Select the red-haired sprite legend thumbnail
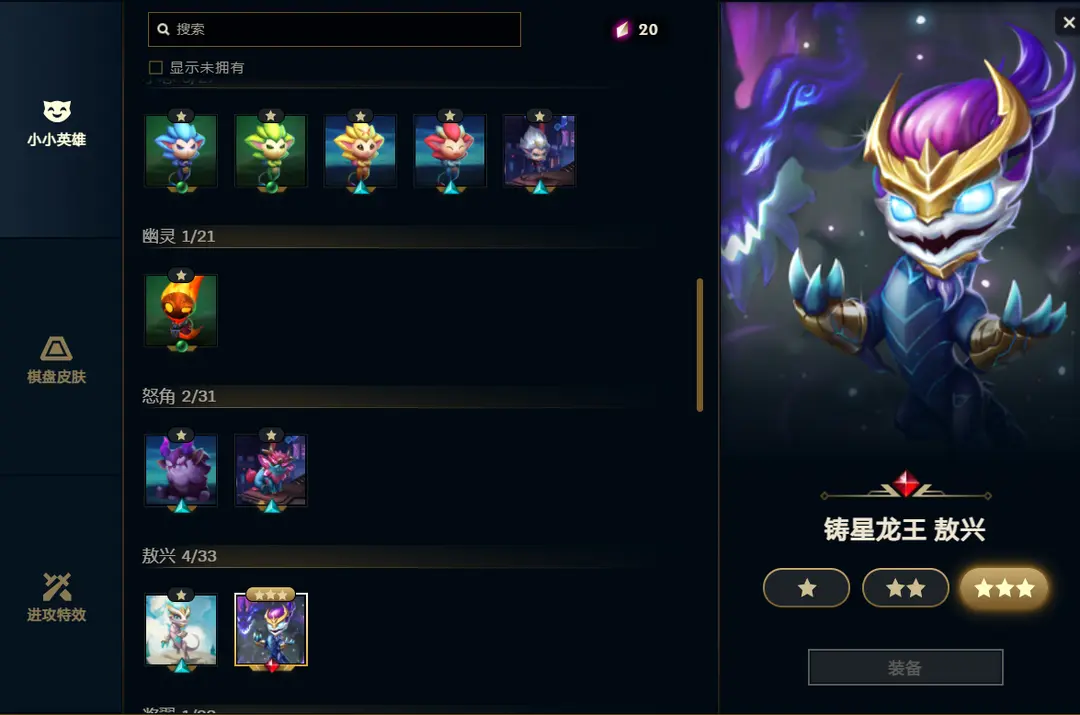The width and height of the screenshot is (1080, 715). pyautogui.click(x=450, y=151)
